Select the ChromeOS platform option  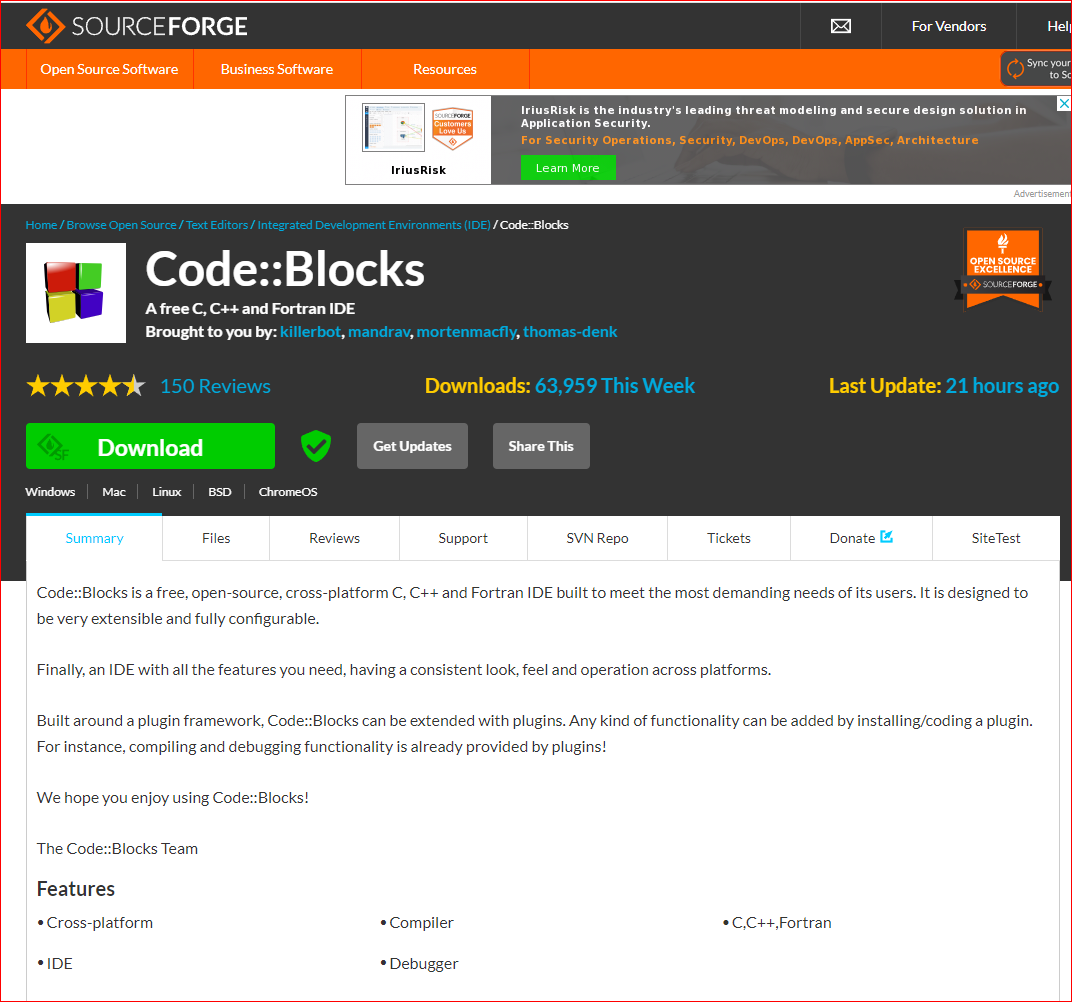coord(288,491)
